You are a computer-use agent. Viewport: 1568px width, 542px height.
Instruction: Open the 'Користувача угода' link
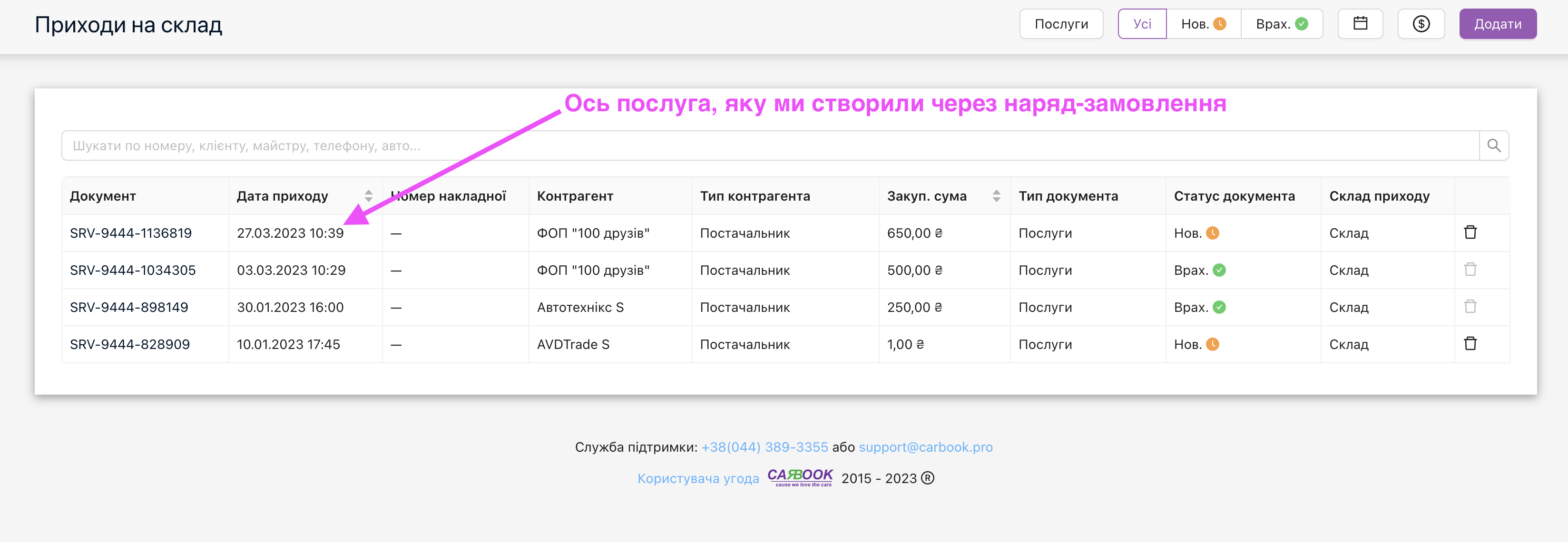coord(698,478)
